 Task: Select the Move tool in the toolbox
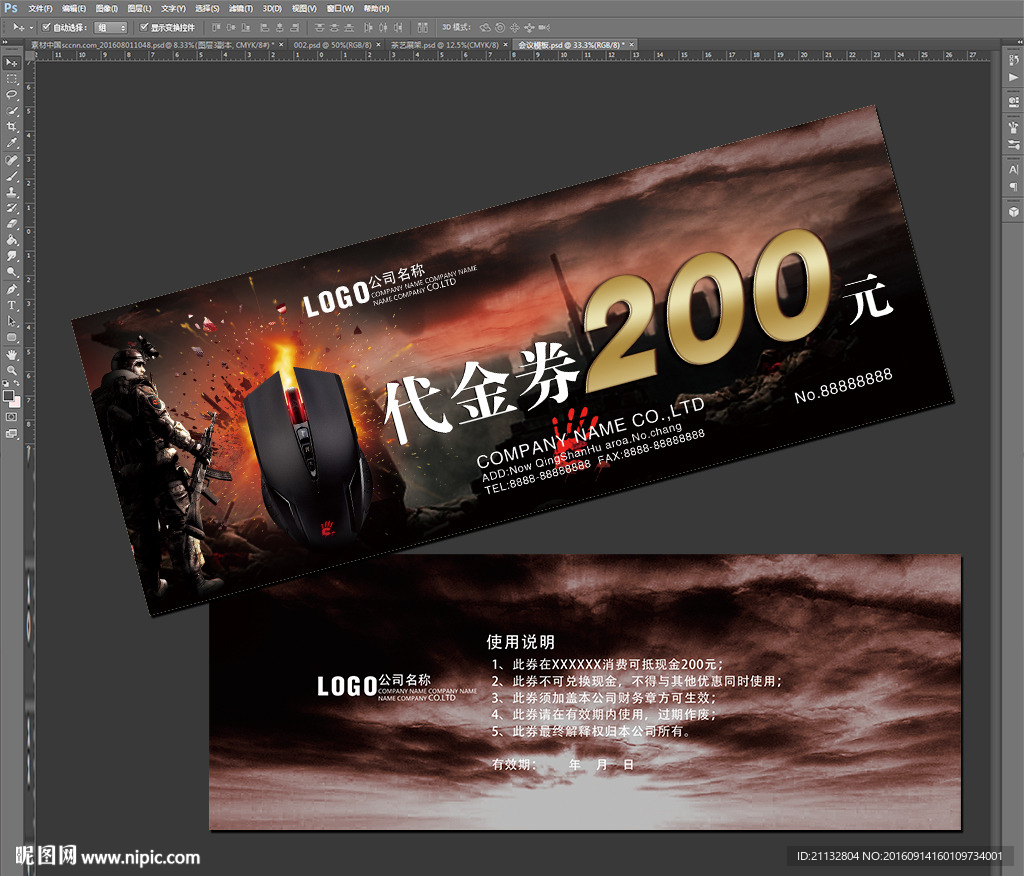pyautogui.click(x=12, y=63)
